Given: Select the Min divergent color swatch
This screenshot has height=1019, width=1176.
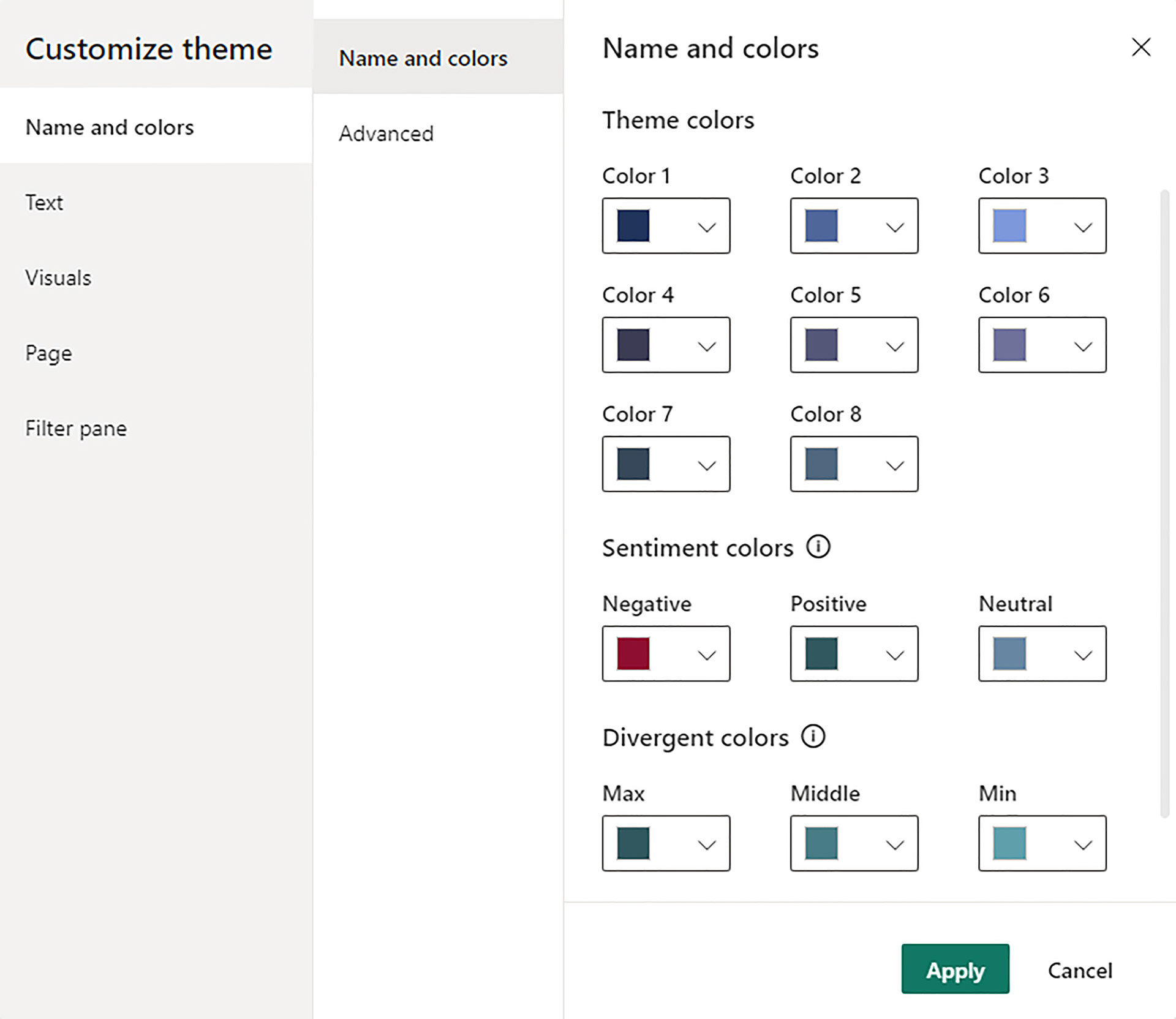Looking at the screenshot, I should tap(1009, 843).
